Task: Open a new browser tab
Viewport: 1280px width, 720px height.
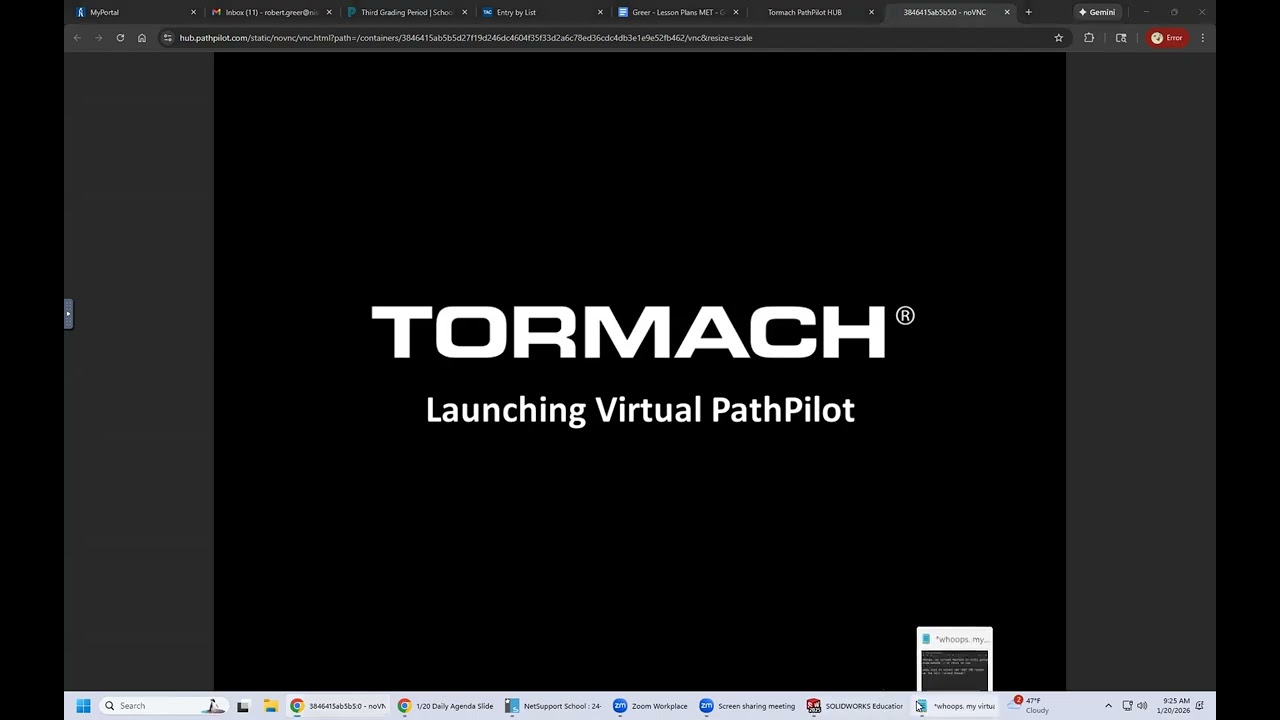Action: coord(1028,12)
